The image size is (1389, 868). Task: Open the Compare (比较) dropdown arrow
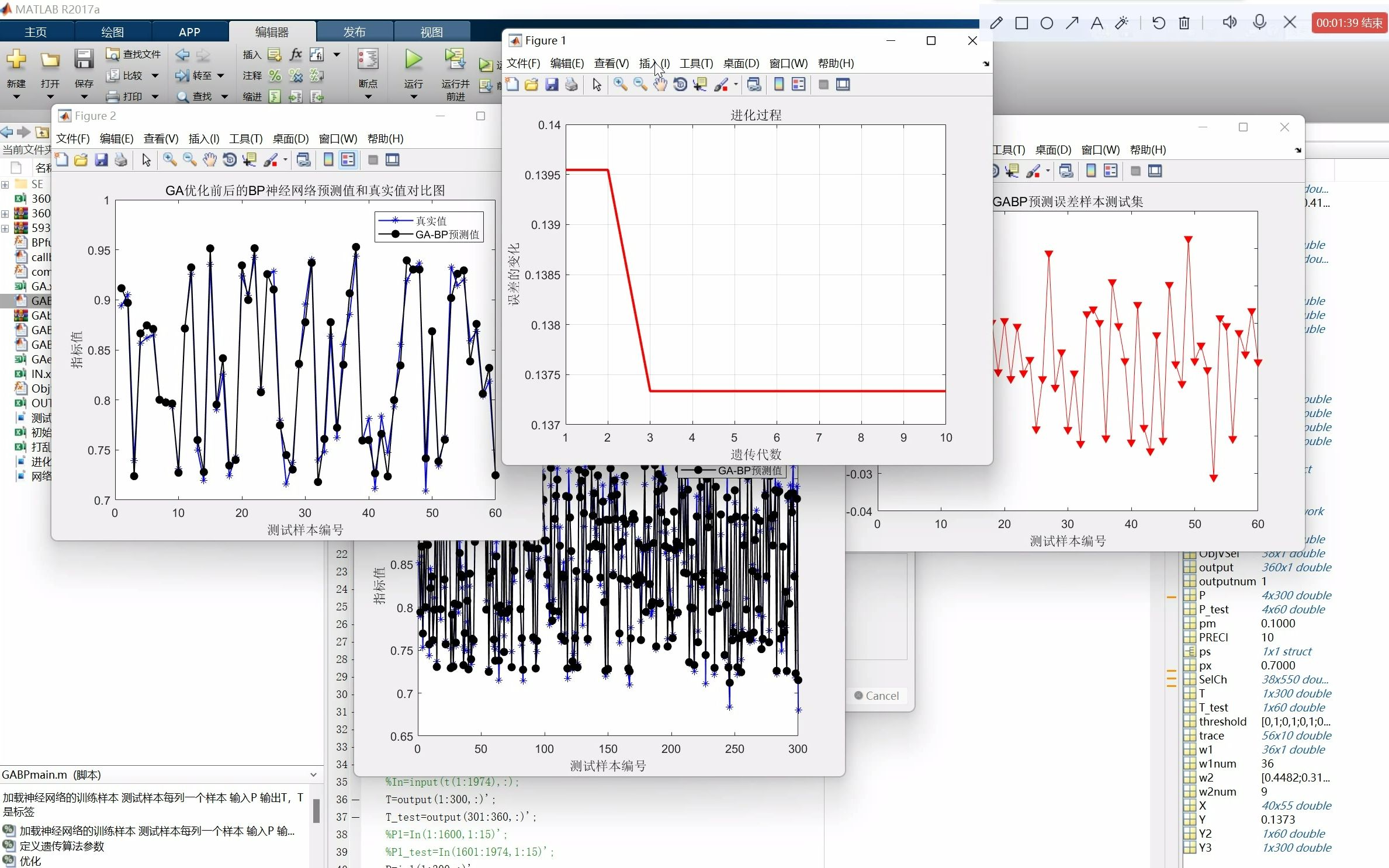click(x=155, y=75)
